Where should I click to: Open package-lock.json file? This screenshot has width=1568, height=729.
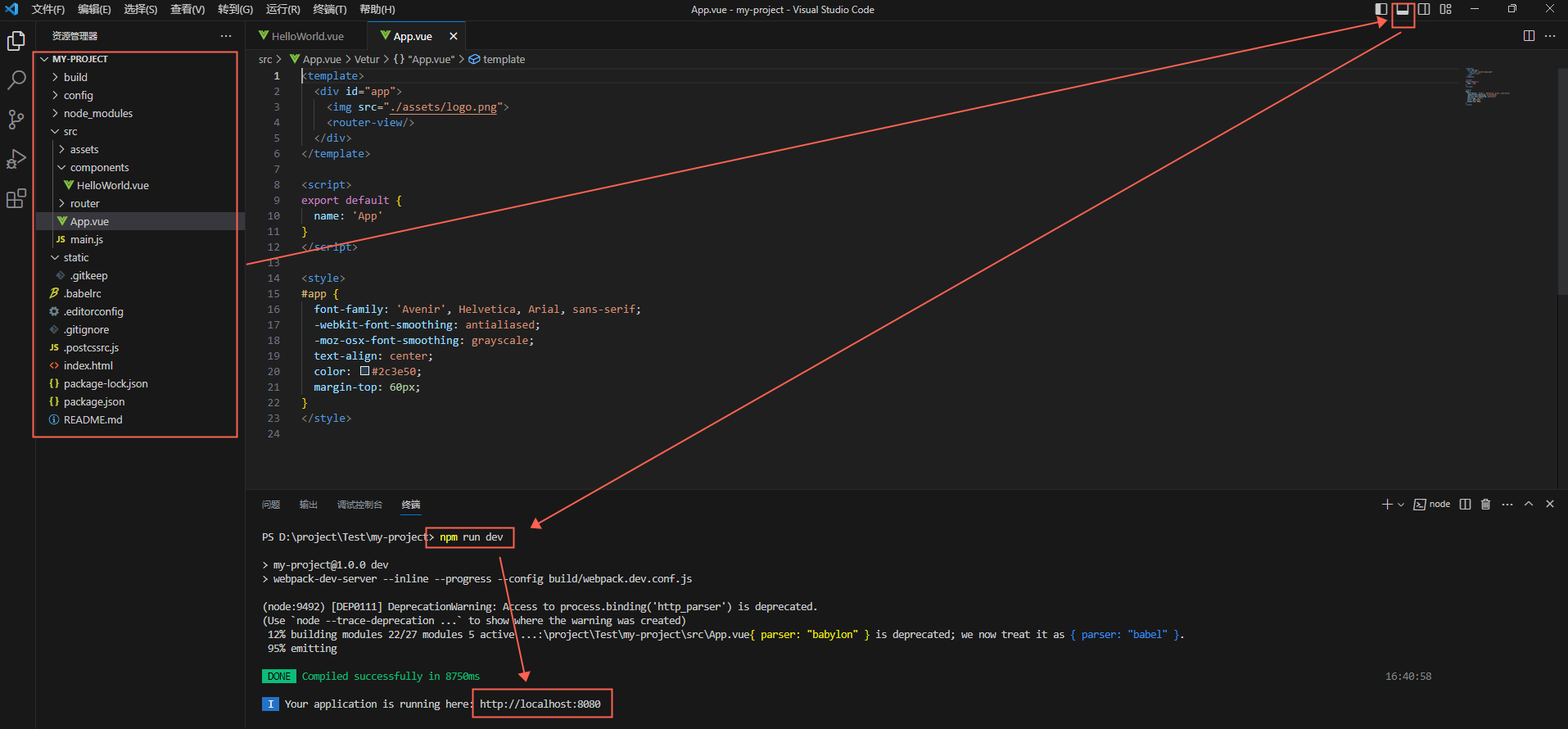pyautogui.click(x=139, y=383)
